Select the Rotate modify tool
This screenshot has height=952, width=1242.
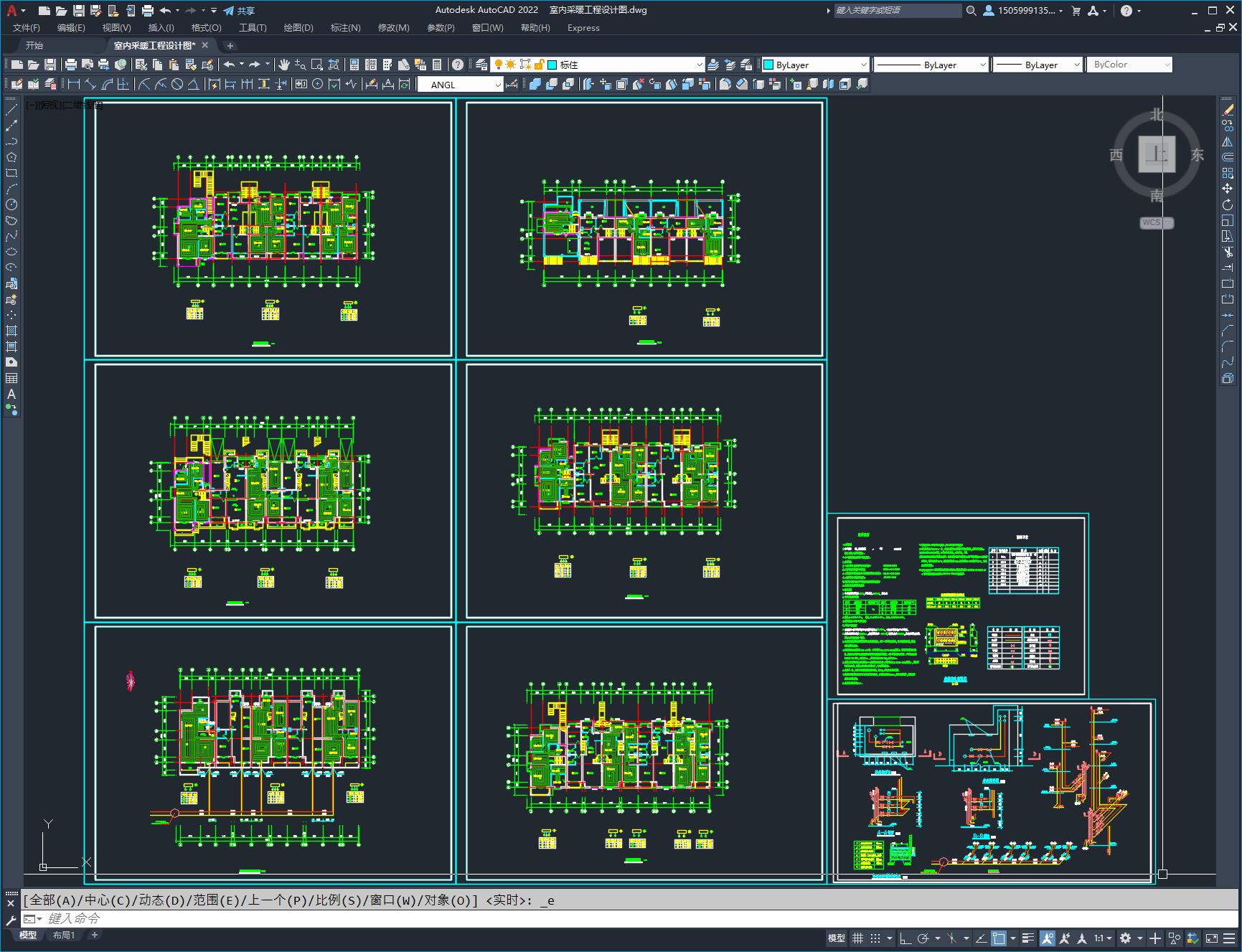point(1228,204)
